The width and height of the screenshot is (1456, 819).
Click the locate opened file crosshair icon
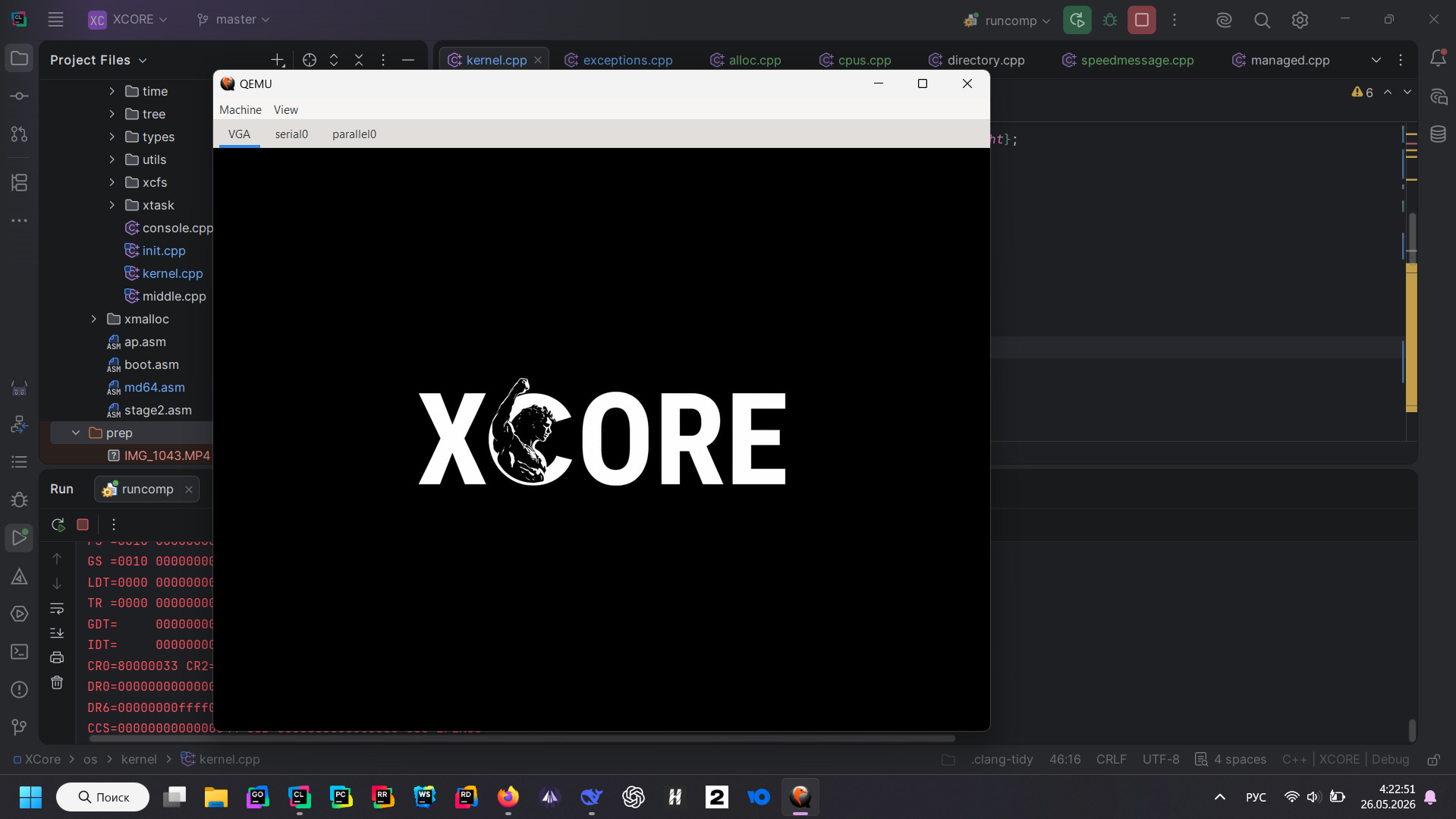(310, 60)
